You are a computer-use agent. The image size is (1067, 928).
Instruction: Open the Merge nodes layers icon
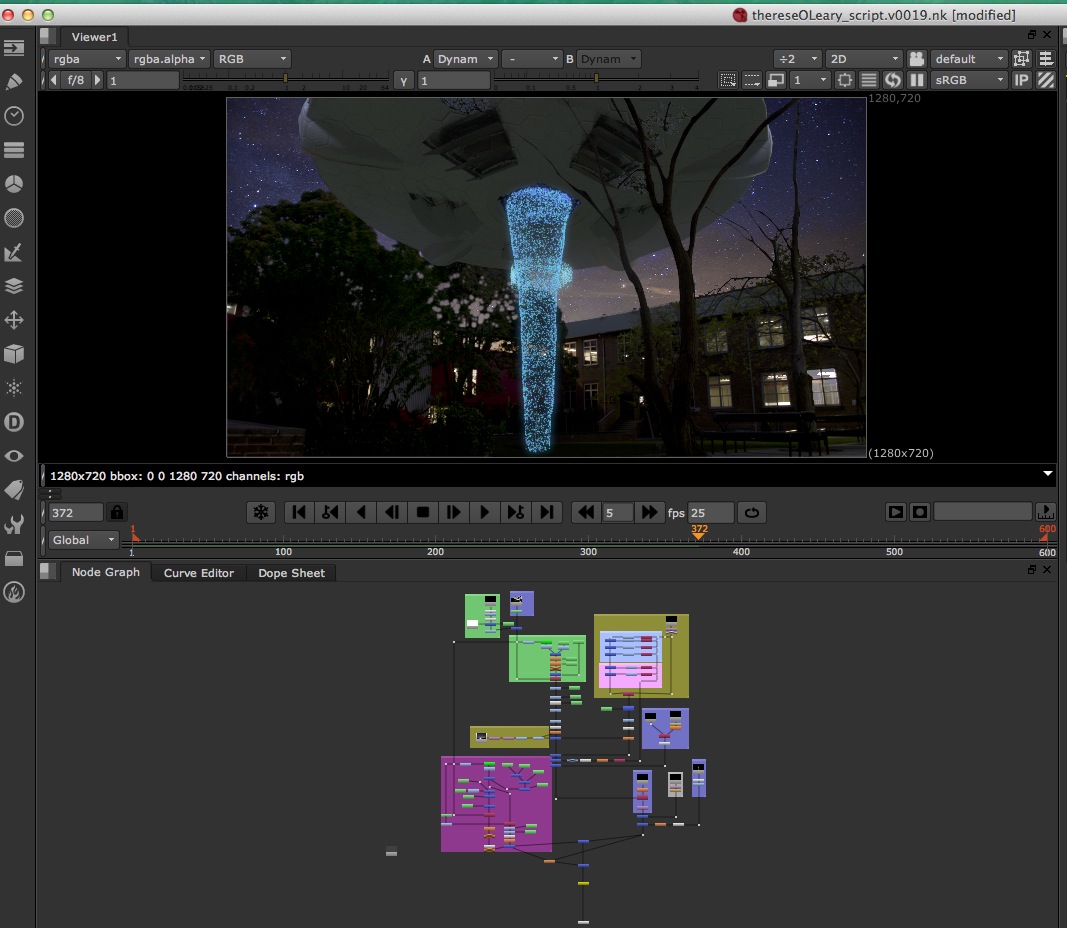pyautogui.click(x=14, y=286)
